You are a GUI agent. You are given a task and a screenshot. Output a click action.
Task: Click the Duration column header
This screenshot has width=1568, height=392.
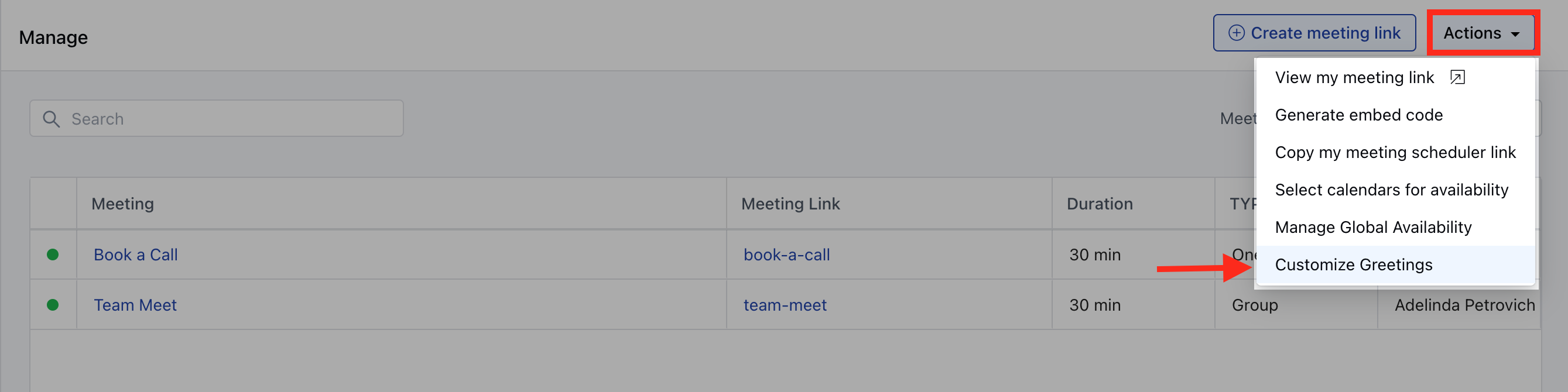[x=1100, y=204]
